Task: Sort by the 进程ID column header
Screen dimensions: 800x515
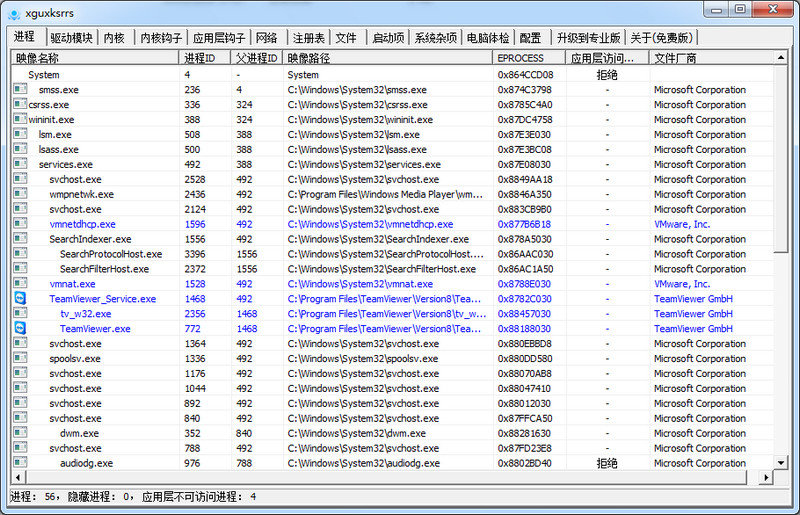Action: (x=205, y=59)
